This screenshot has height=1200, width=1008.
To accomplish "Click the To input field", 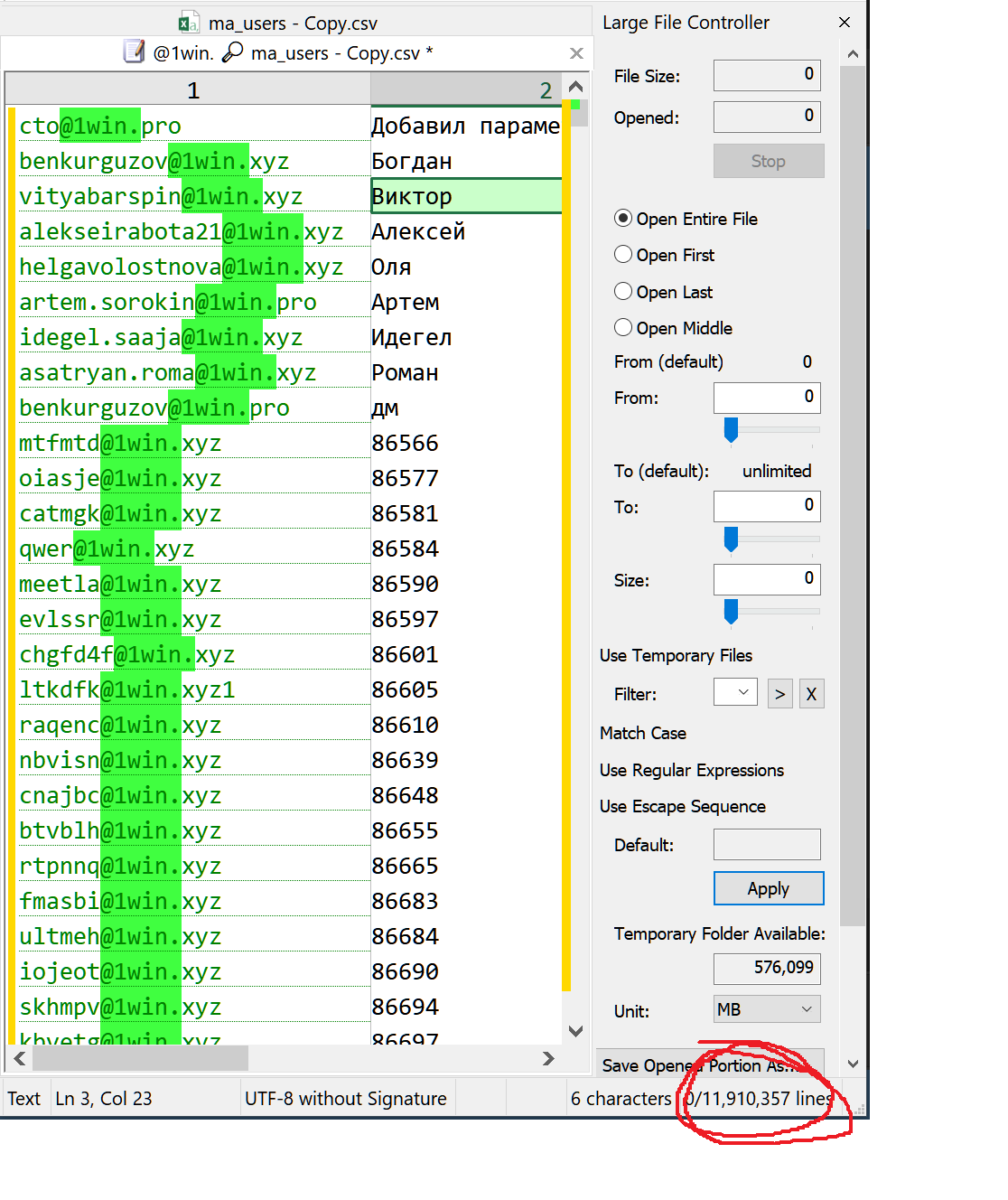I will pyautogui.click(x=767, y=506).
